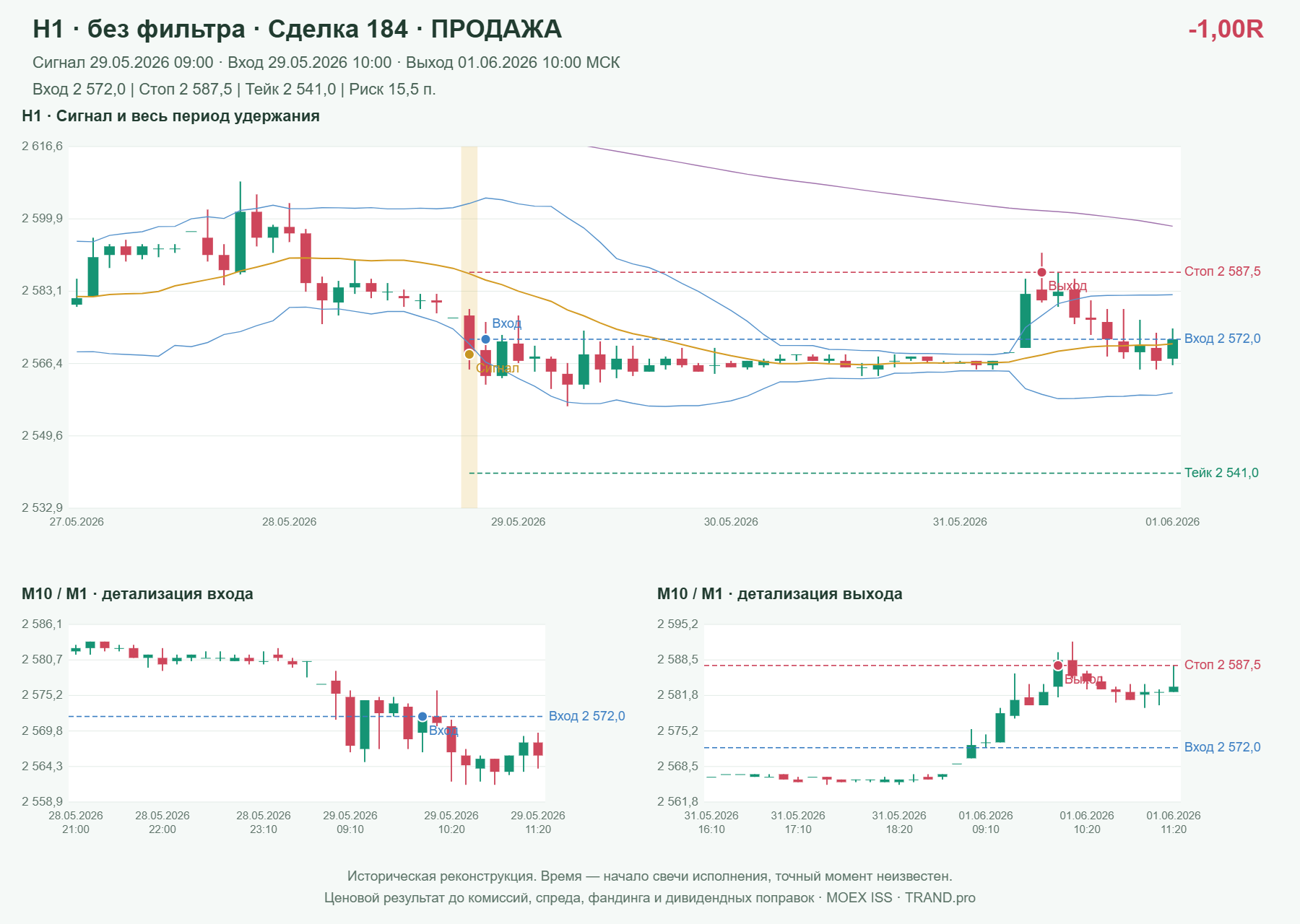Select the heading 'M10 / M1 · детализация входа'
Screen dimensions: 1300x924
pyautogui.click(x=137, y=594)
